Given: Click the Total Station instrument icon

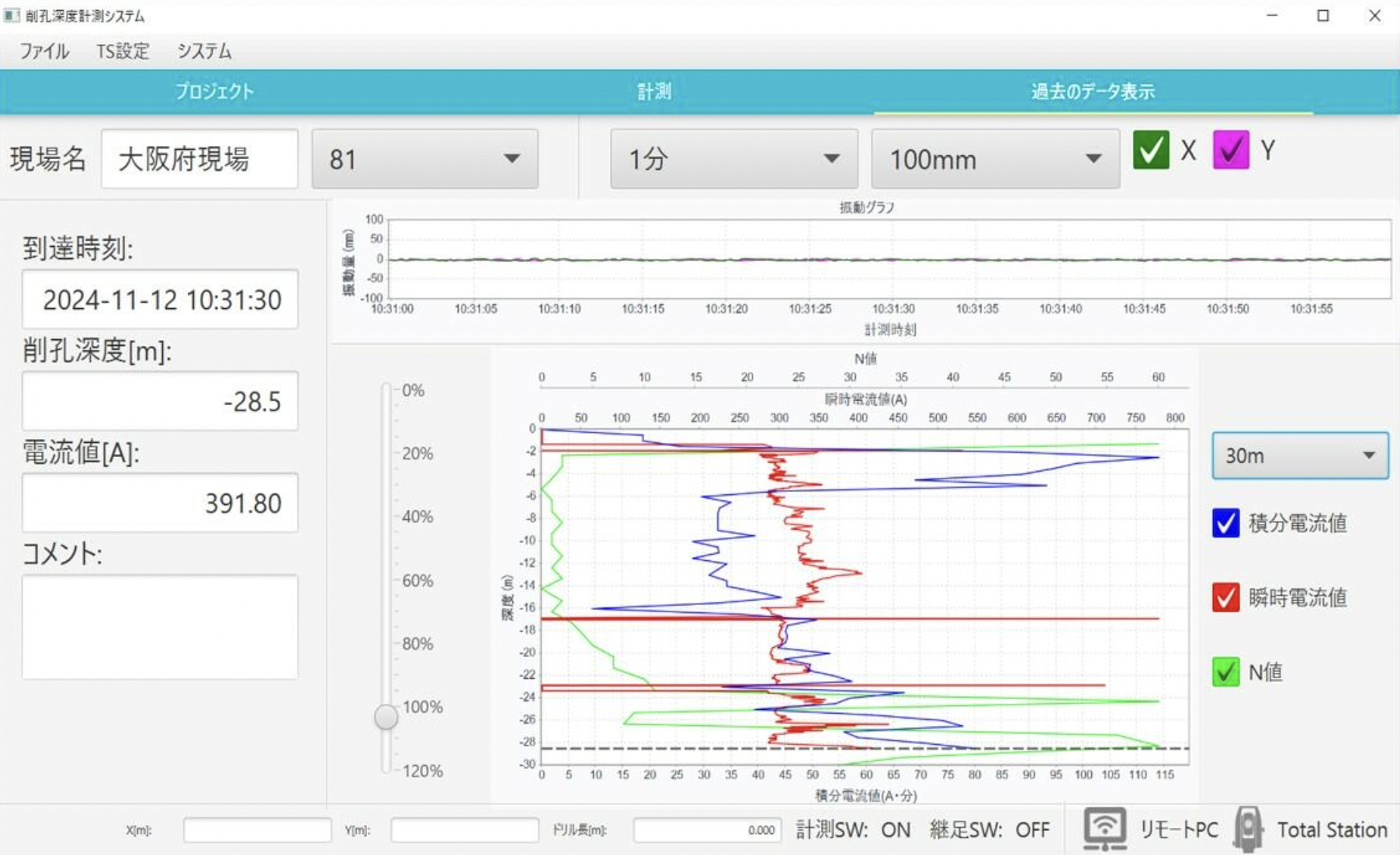Looking at the screenshot, I should click(x=1247, y=829).
